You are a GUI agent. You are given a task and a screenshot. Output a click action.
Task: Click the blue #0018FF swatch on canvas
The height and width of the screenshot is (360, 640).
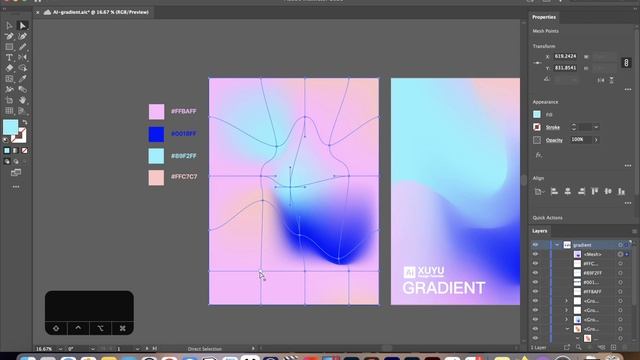click(156, 134)
